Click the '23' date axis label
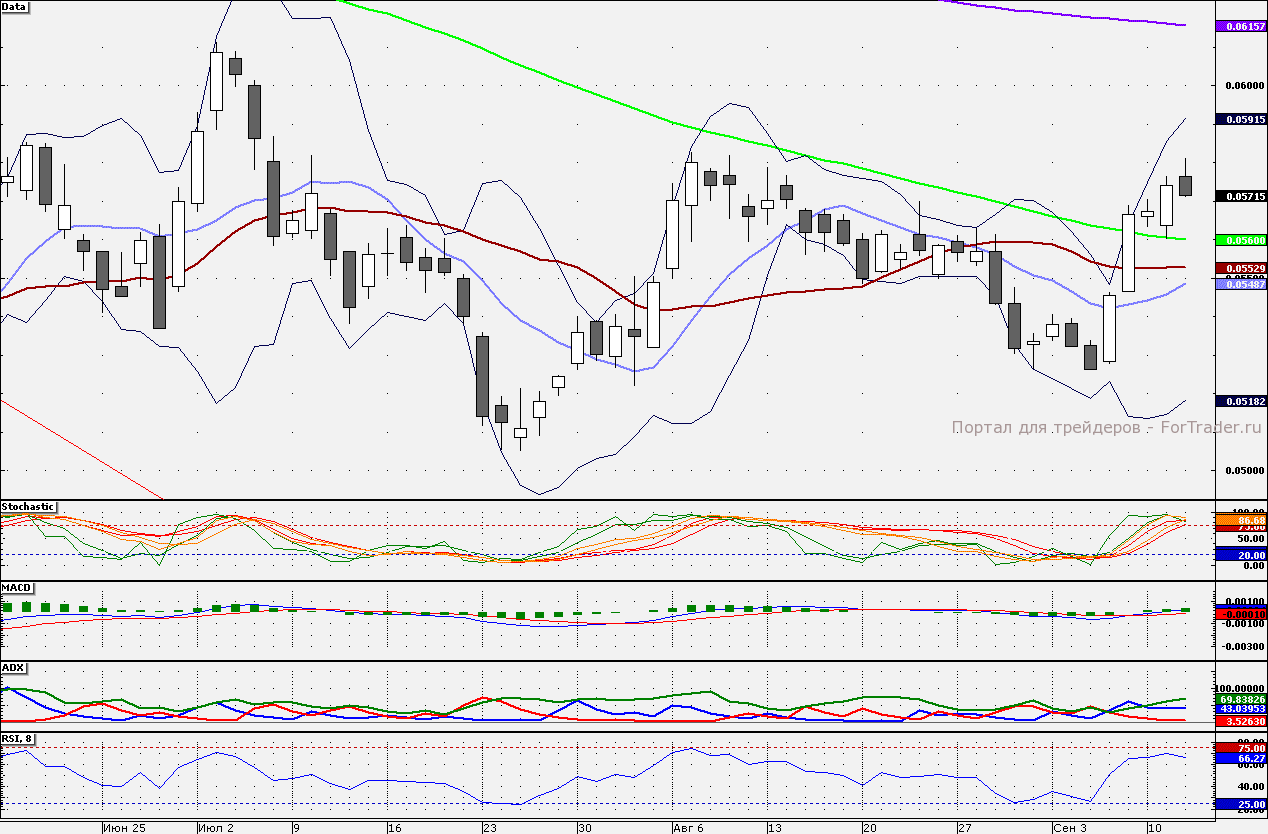Image resolution: width=1268 pixels, height=834 pixels. [489, 828]
